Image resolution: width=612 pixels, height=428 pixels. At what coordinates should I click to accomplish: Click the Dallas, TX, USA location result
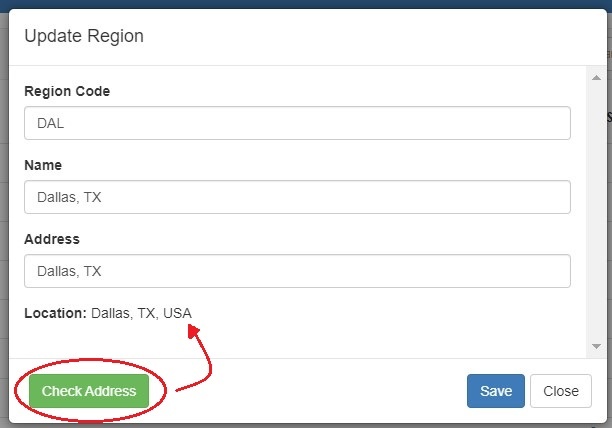pos(141,313)
